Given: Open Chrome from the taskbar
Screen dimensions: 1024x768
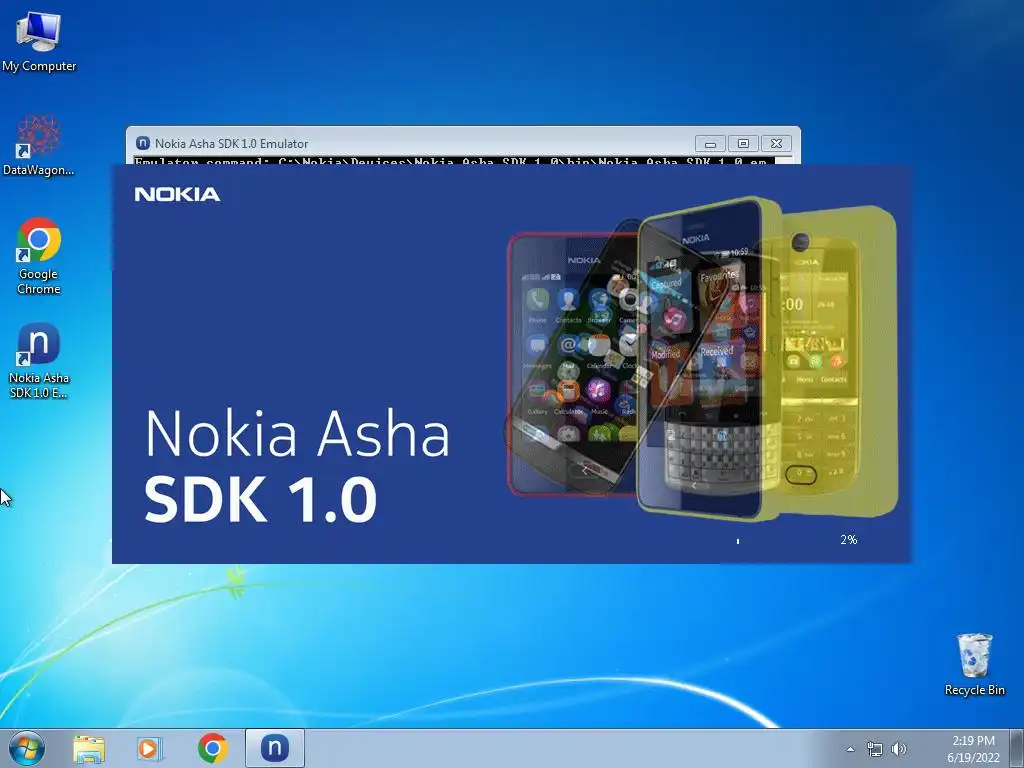Looking at the screenshot, I should [x=213, y=748].
